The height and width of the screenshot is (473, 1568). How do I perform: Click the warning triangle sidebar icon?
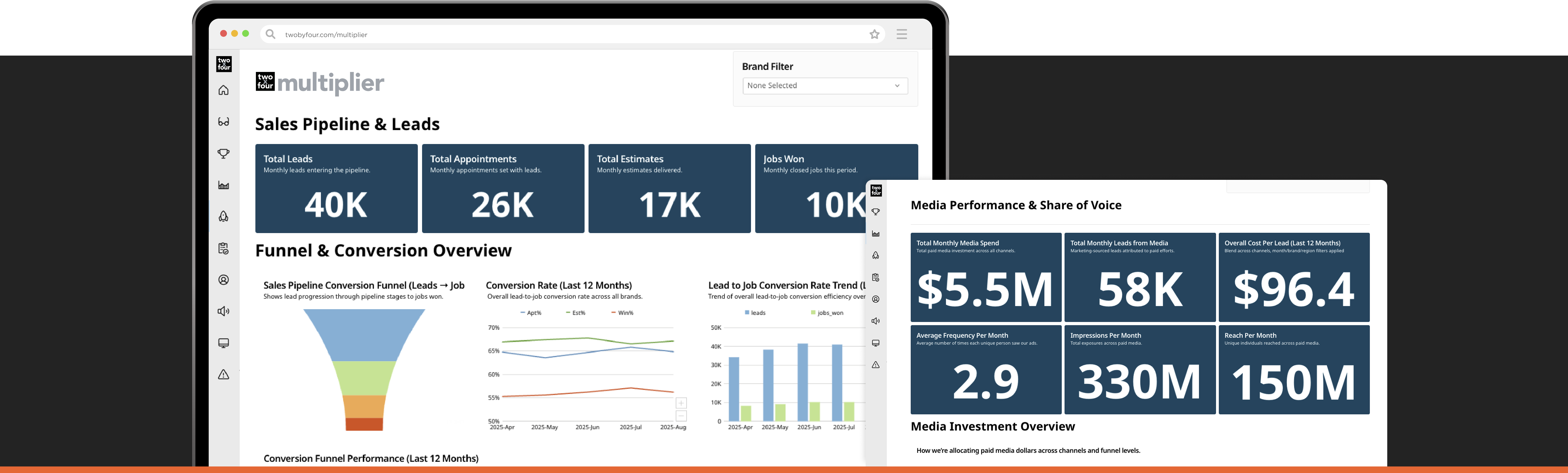click(223, 374)
